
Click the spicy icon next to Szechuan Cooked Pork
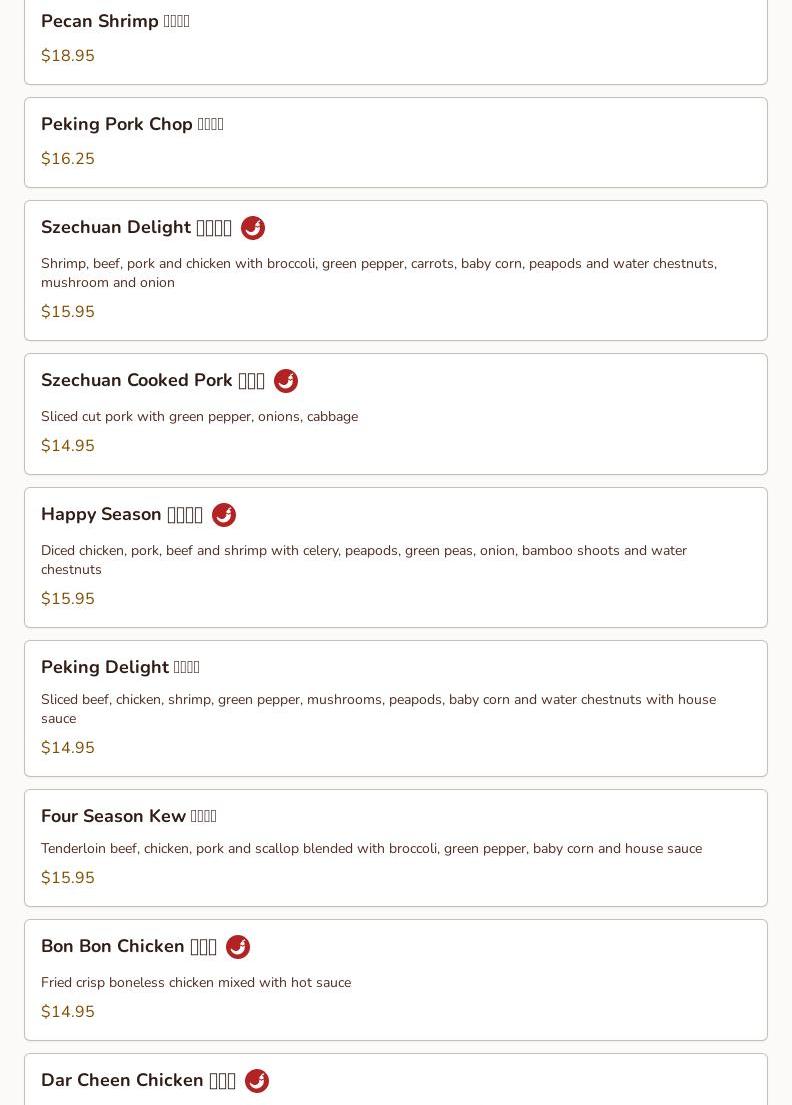click(x=286, y=381)
